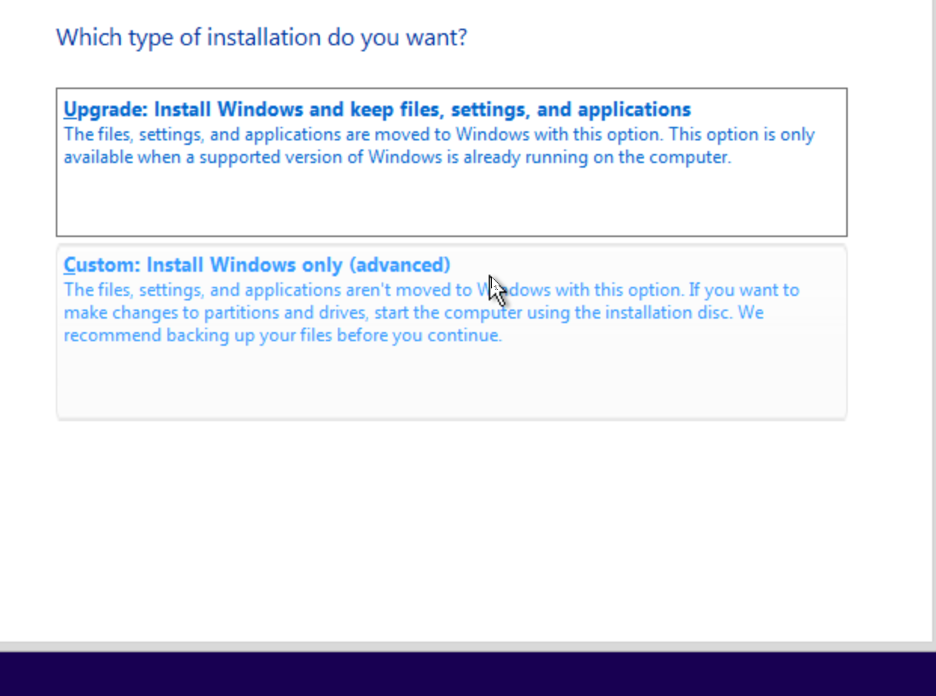Choose Upgrade: Install Windows and keep files option

451,162
